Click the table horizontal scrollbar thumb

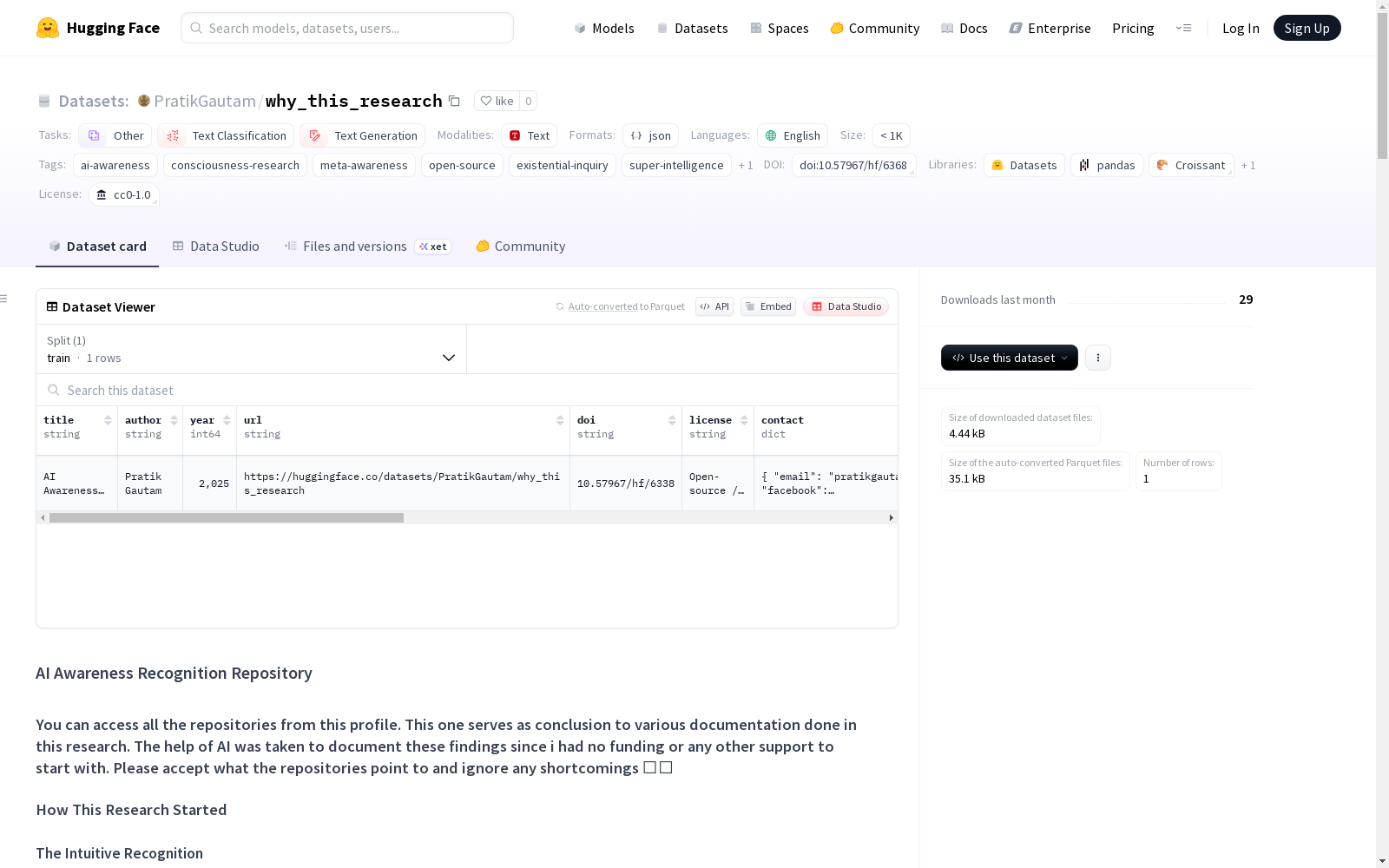[227, 518]
